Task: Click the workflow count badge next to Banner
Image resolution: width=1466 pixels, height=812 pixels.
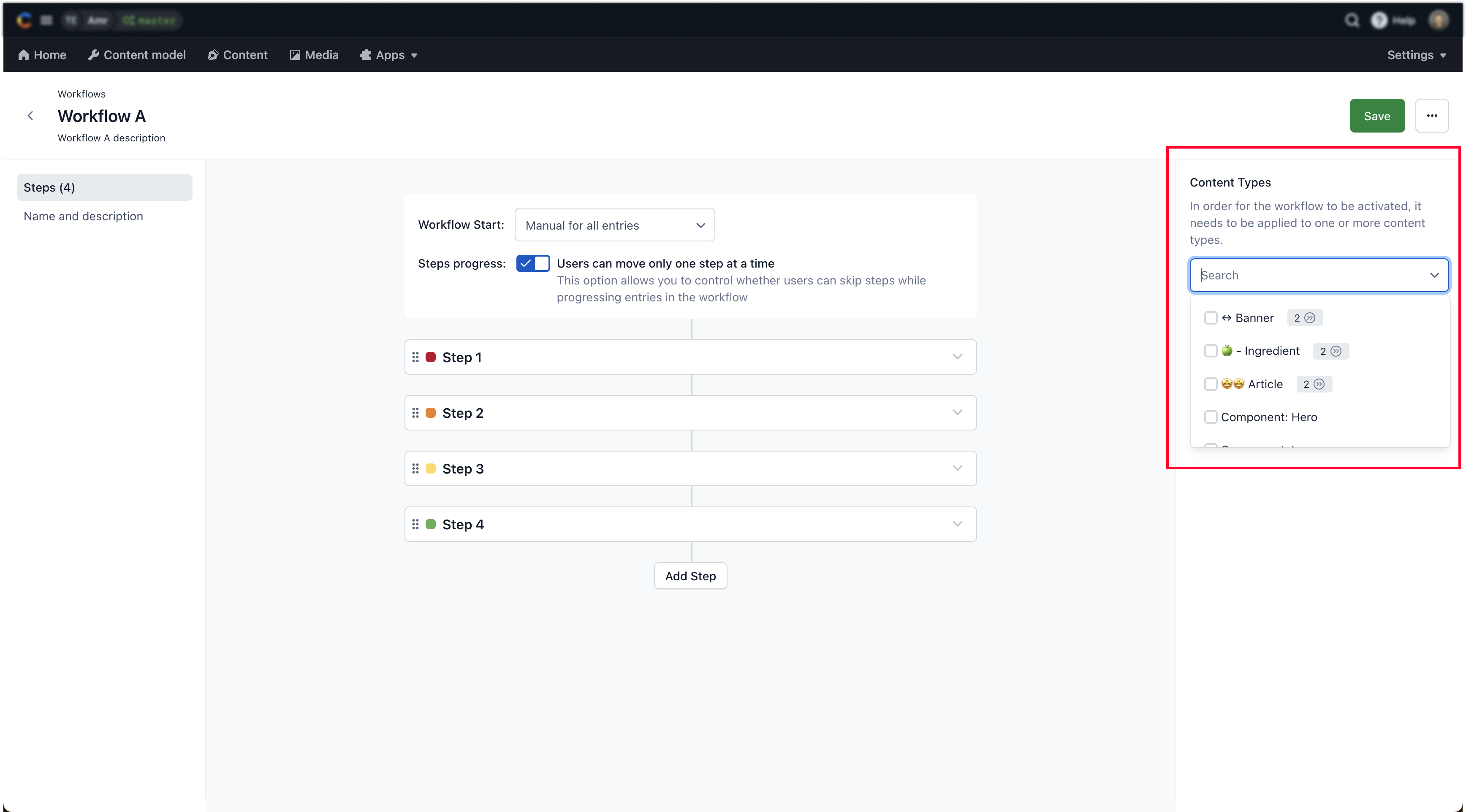Action: [x=1304, y=317]
